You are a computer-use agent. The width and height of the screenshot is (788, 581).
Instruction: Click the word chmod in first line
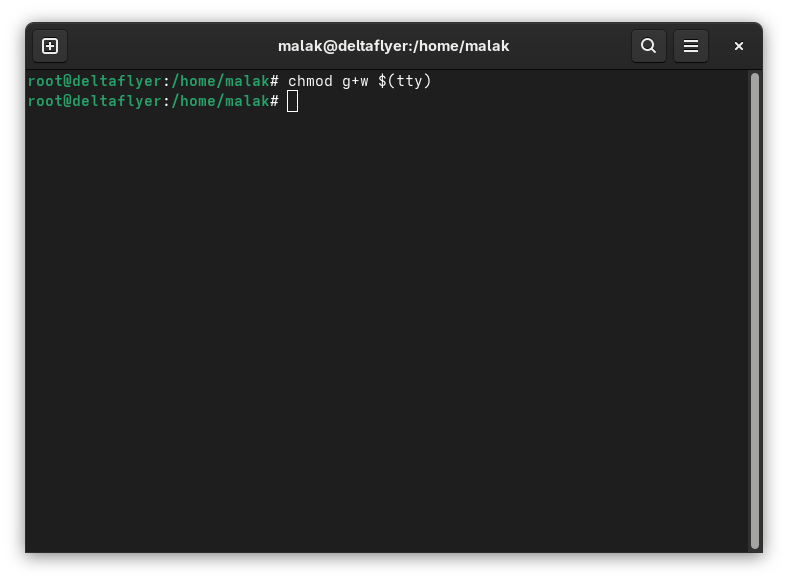(310, 81)
